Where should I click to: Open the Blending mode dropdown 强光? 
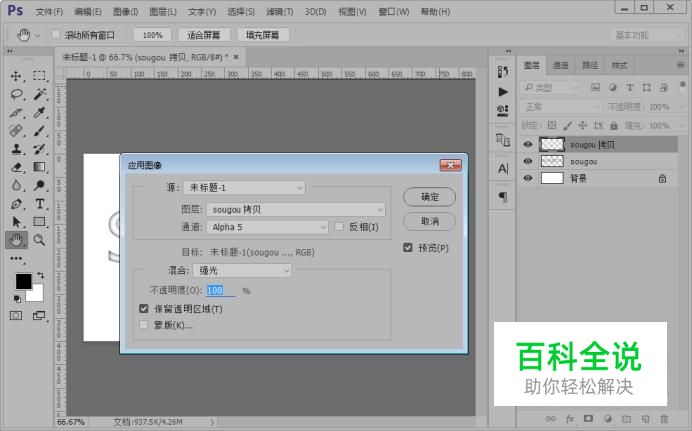242,270
